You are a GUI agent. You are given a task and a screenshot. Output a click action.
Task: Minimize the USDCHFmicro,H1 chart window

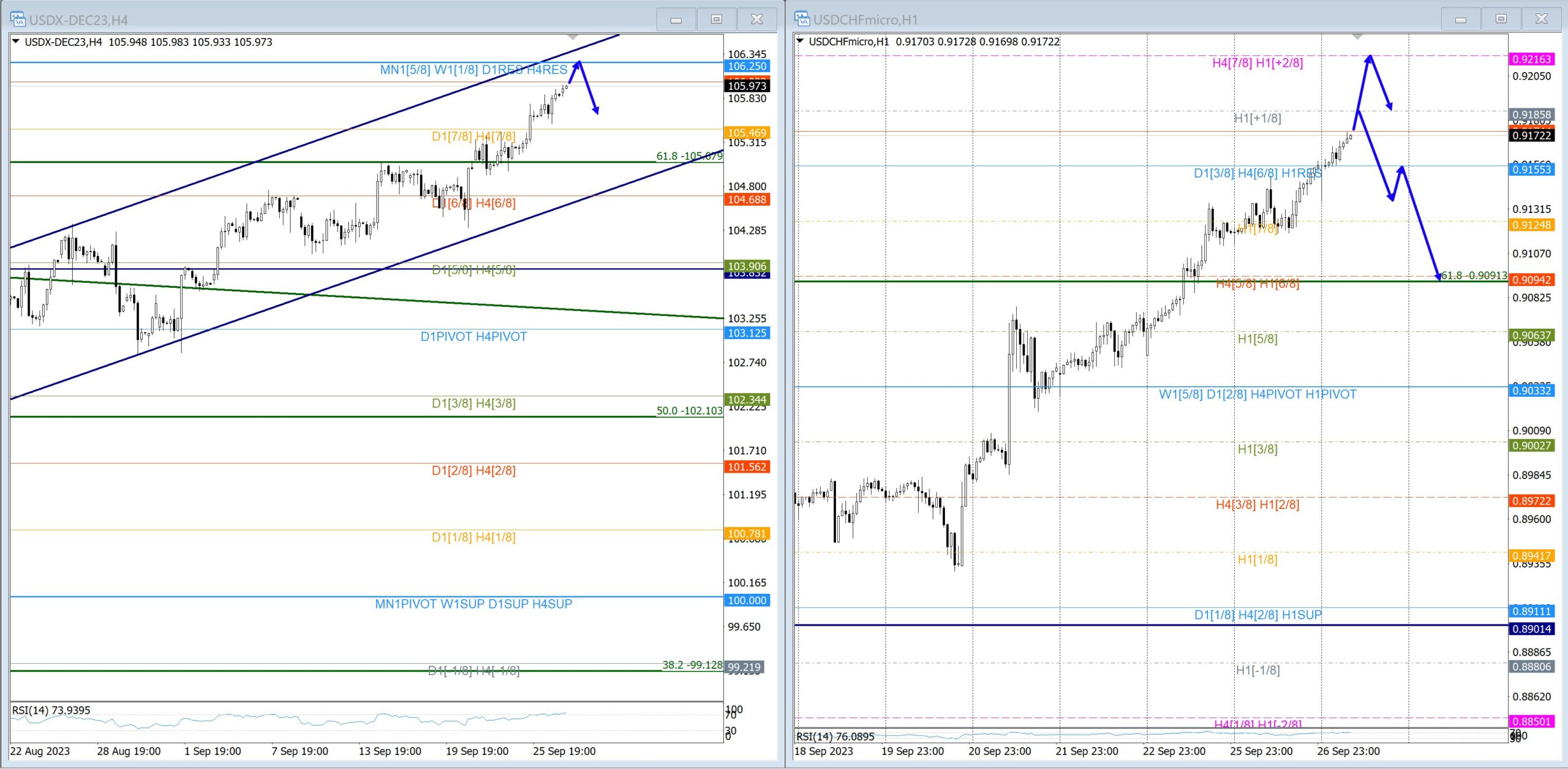[x=1461, y=20]
